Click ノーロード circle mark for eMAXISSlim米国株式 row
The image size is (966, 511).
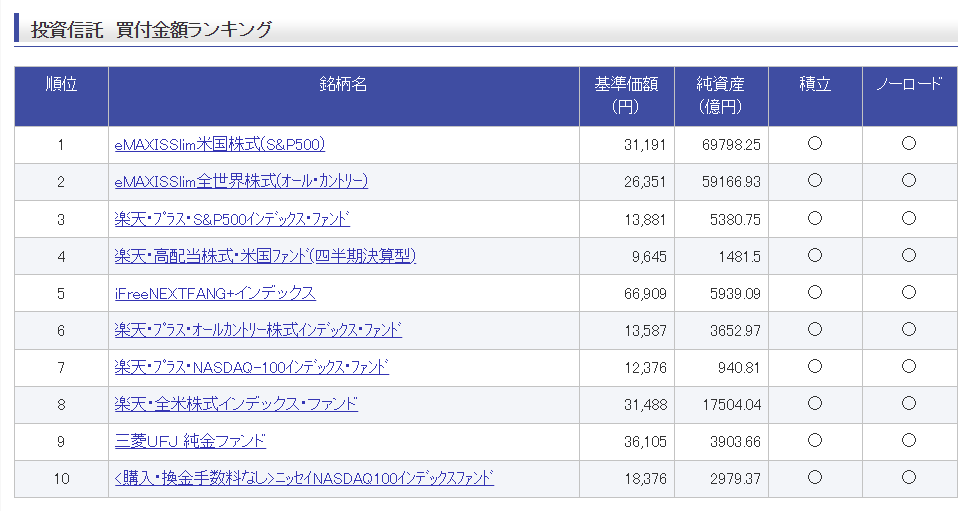[x=909, y=144]
